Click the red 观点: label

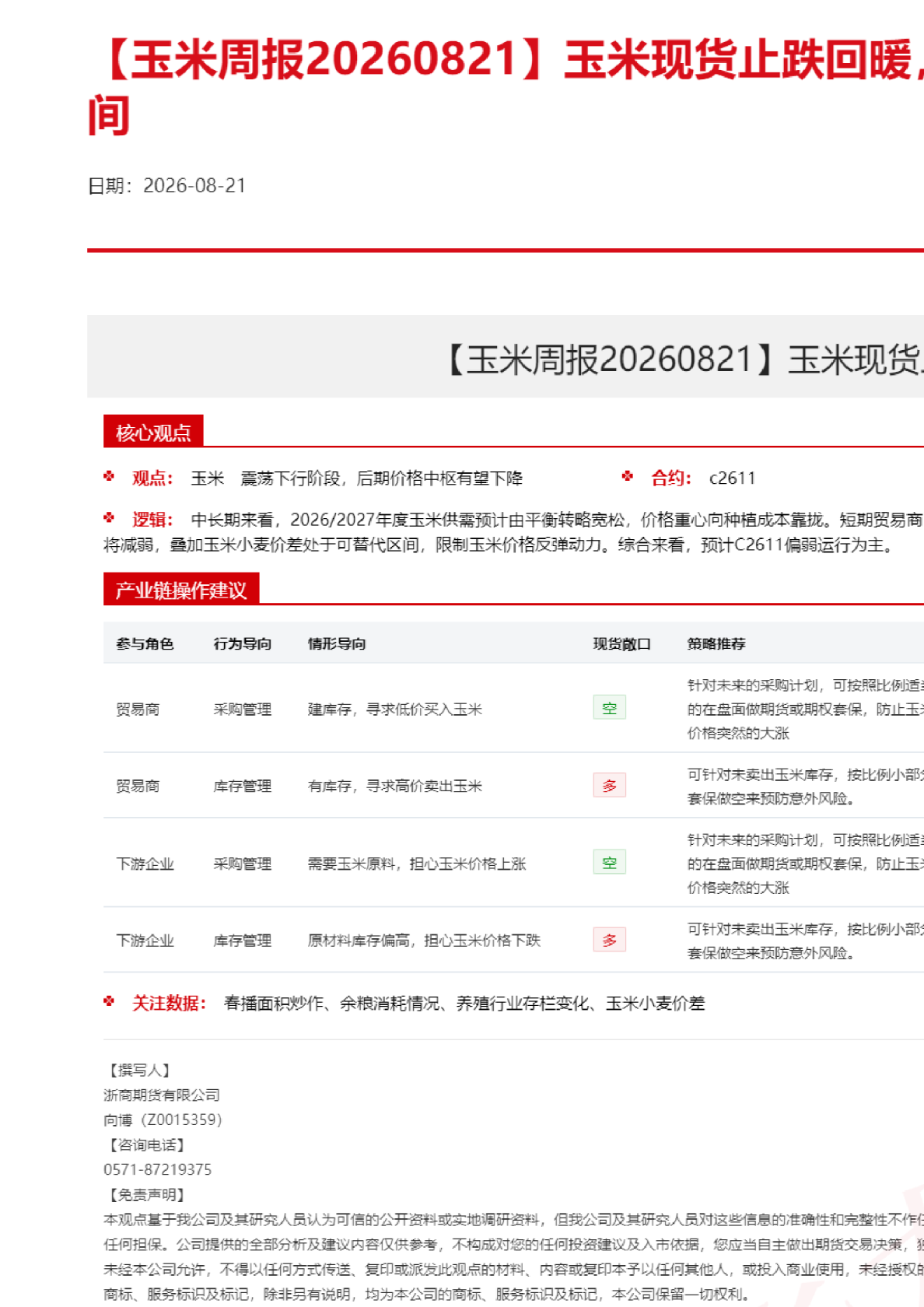152,478
